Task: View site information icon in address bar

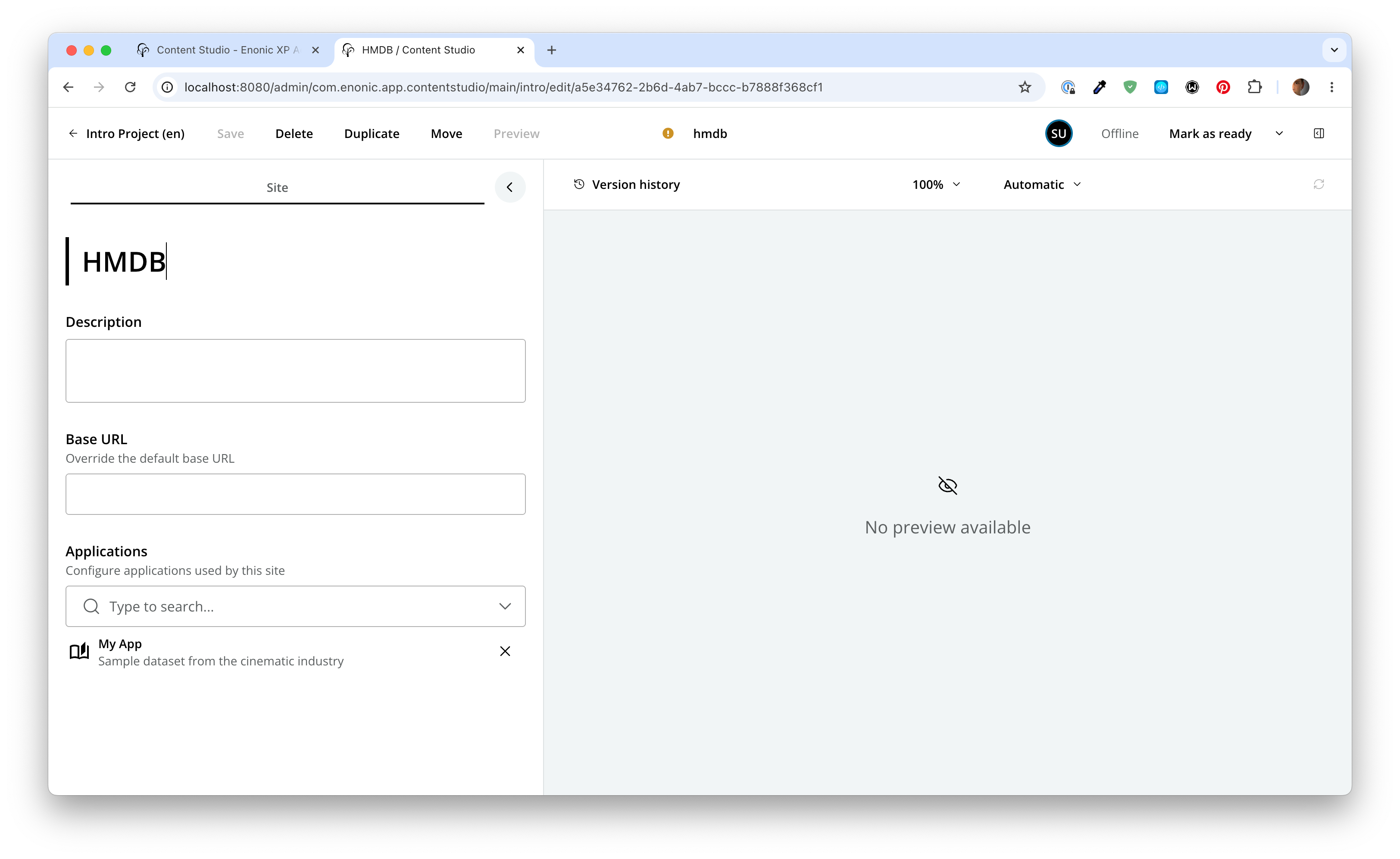Action: (167, 87)
